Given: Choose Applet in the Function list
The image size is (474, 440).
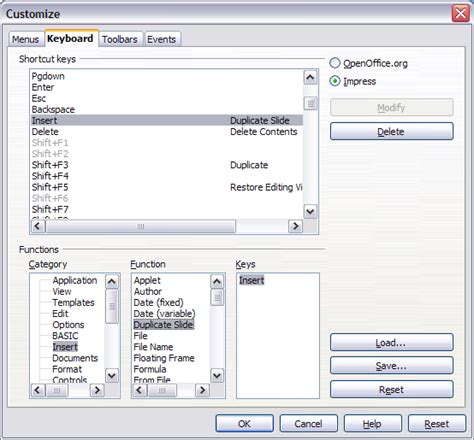Looking at the screenshot, I should [147, 280].
